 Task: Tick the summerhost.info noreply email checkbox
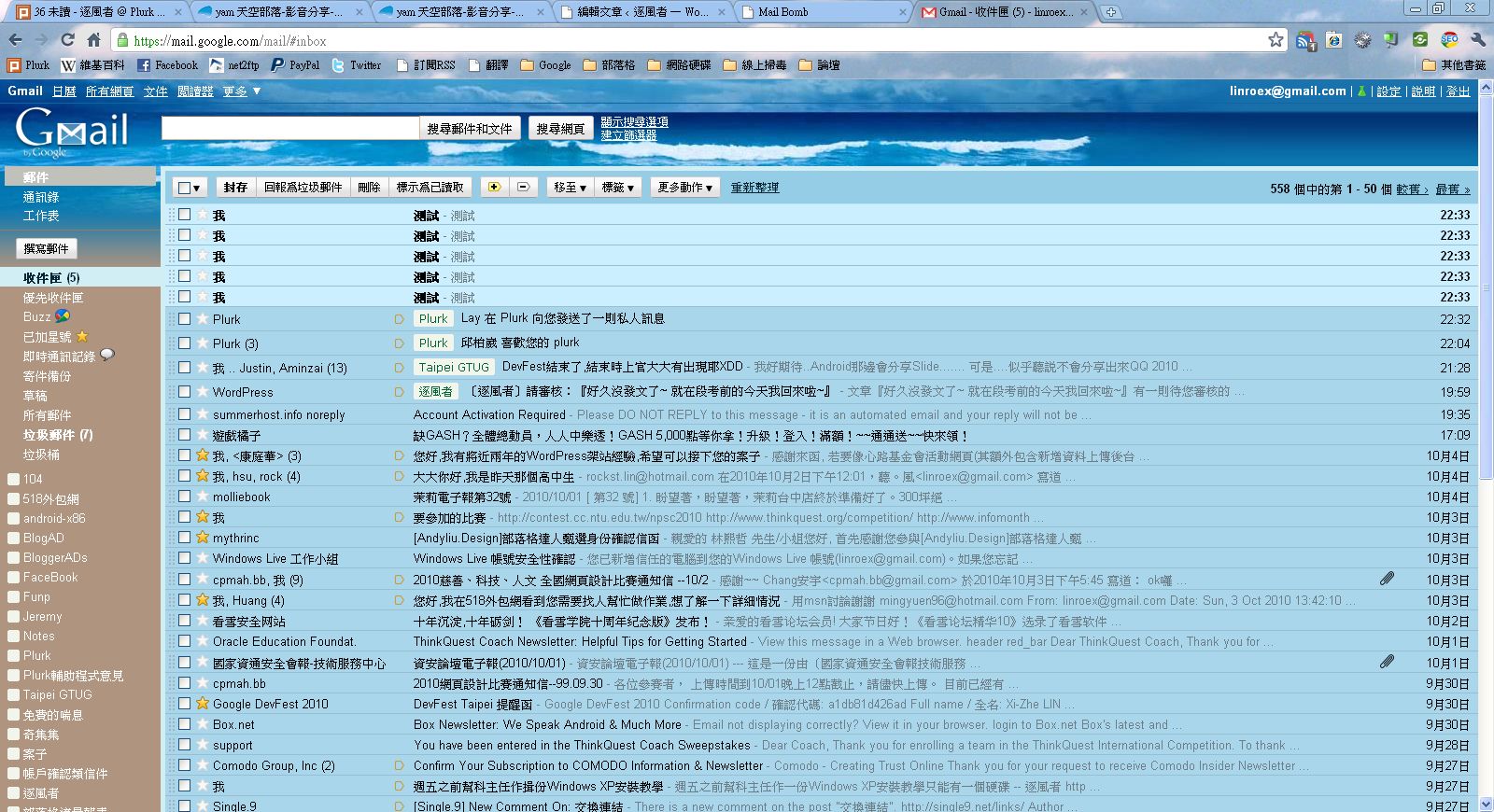coord(185,414)
